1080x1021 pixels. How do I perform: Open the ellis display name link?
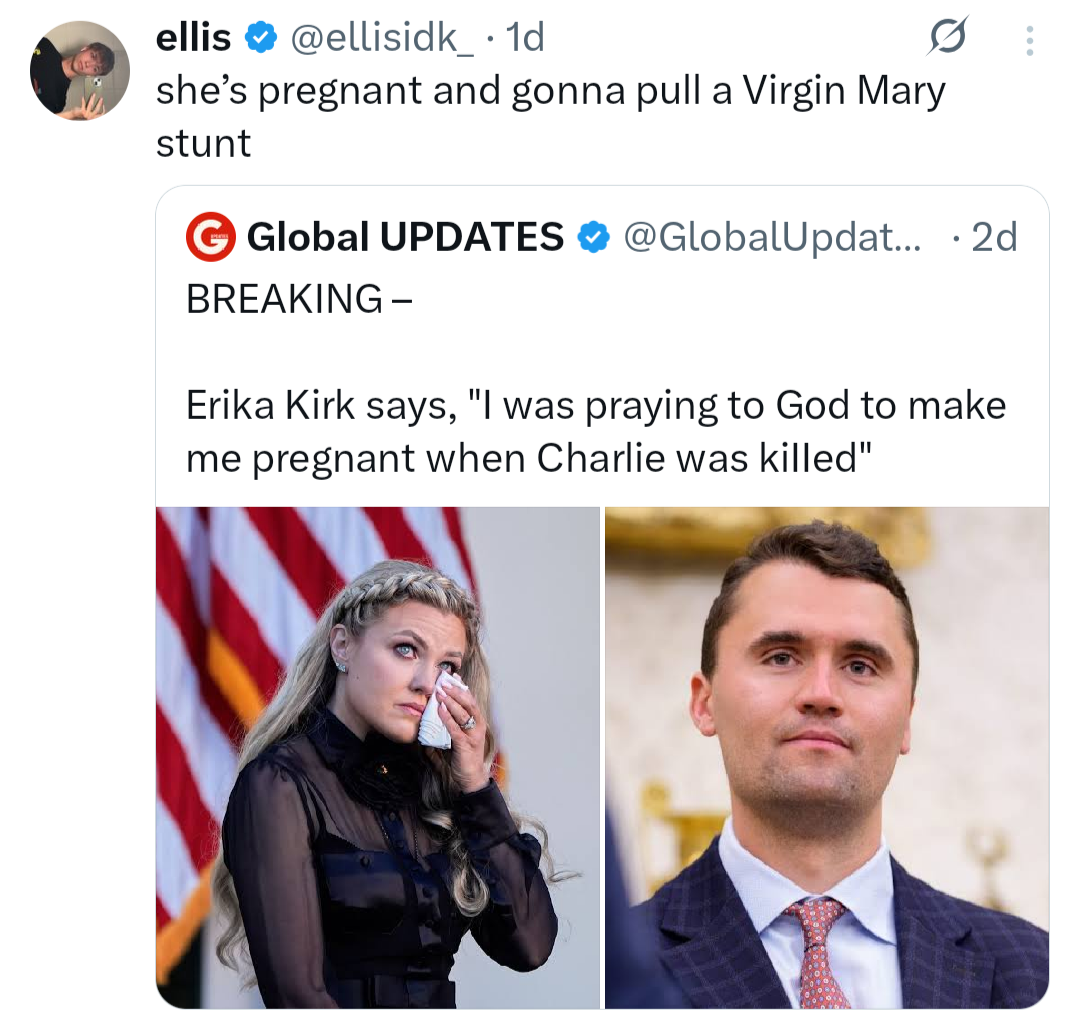pyautogui.click(x=193, y=38)
